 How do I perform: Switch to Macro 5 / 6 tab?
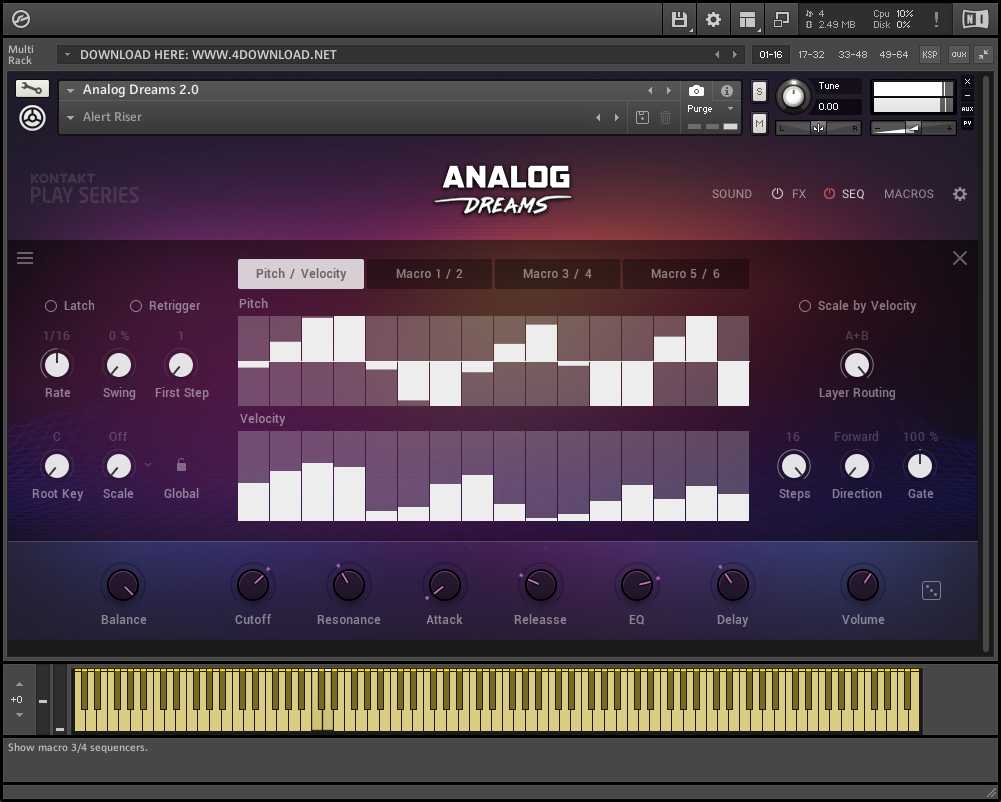point(685,274)
